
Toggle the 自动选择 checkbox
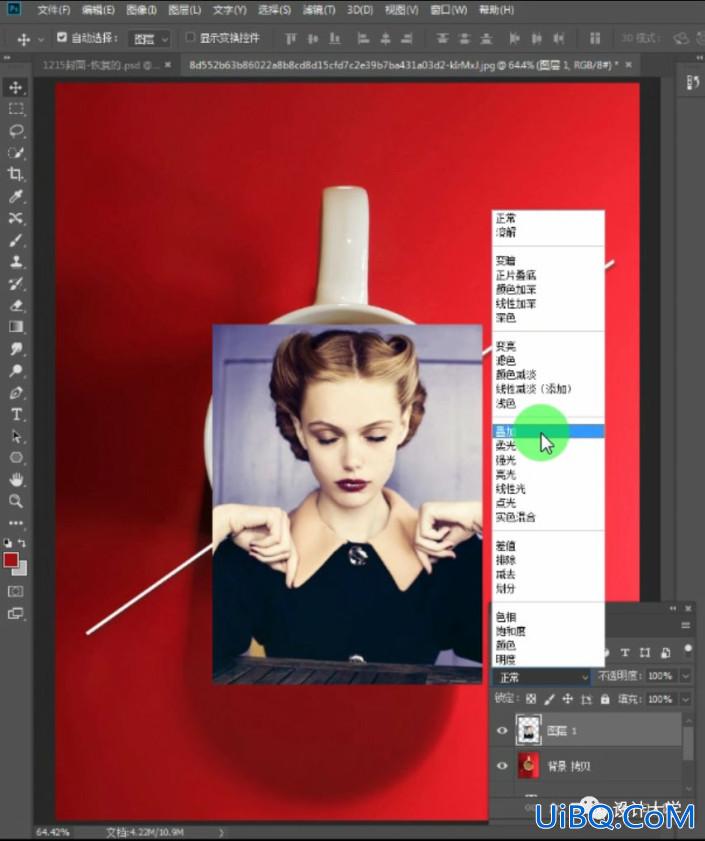pos(62,37)
